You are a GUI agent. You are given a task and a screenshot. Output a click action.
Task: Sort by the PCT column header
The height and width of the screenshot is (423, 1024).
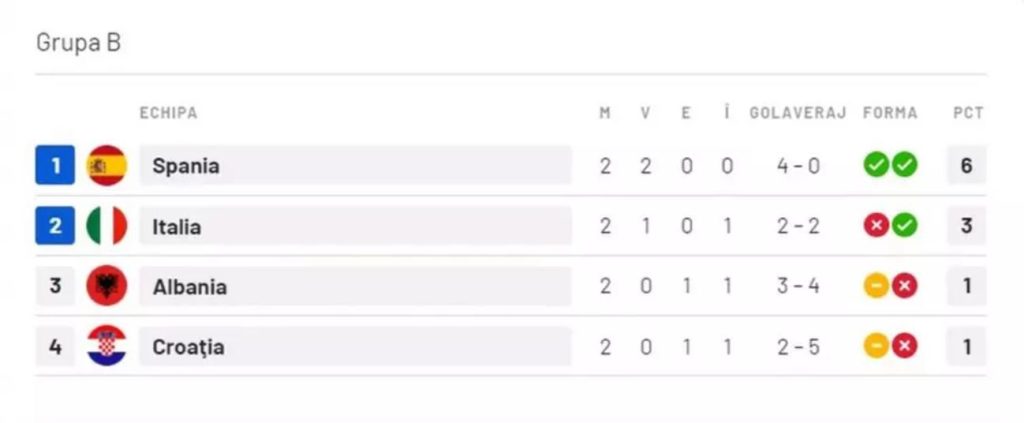click(968, 113)
